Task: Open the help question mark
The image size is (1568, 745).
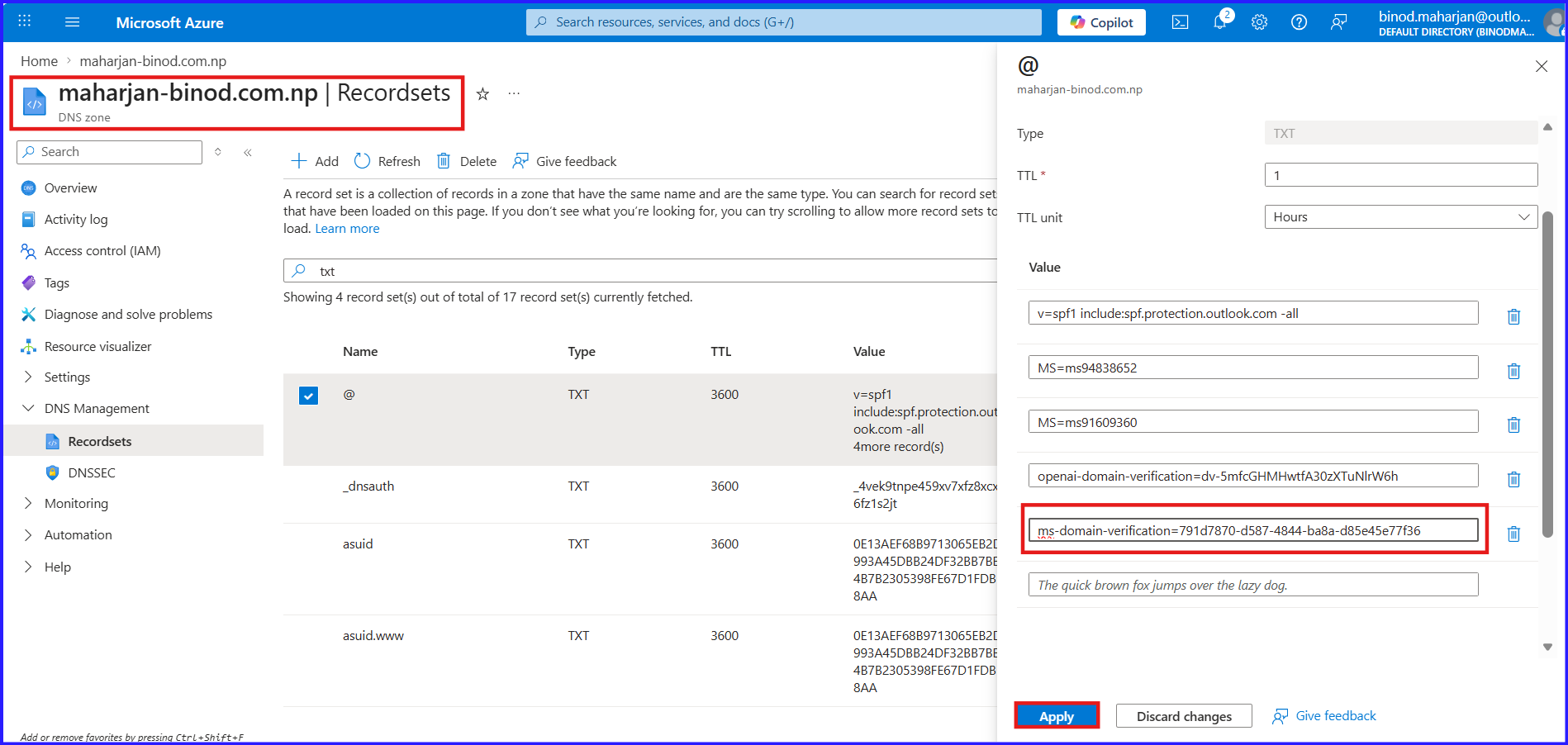Action: coord(1299,21)
